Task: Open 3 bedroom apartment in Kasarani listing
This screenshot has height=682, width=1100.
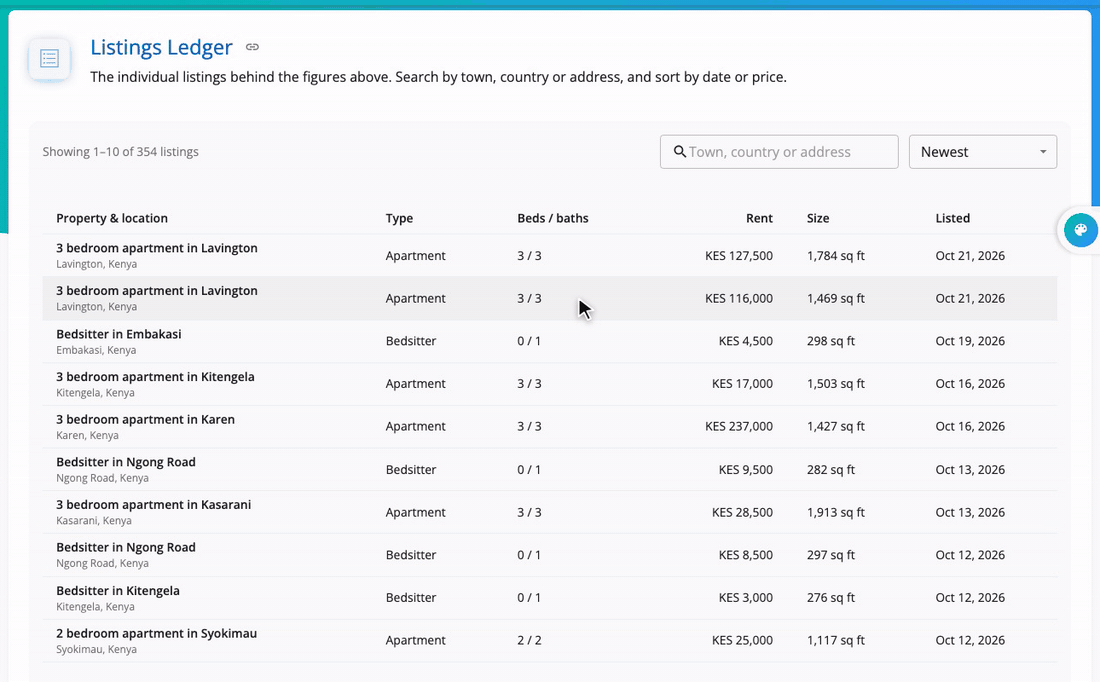Action: pos(154,504)
